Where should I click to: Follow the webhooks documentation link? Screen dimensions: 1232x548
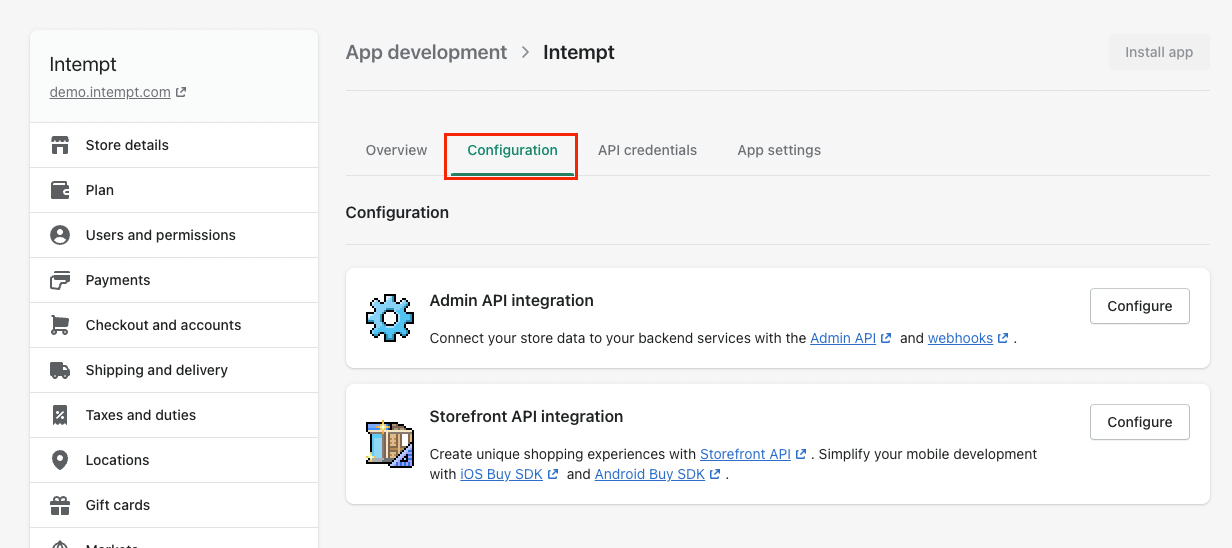tap(960, 338)
